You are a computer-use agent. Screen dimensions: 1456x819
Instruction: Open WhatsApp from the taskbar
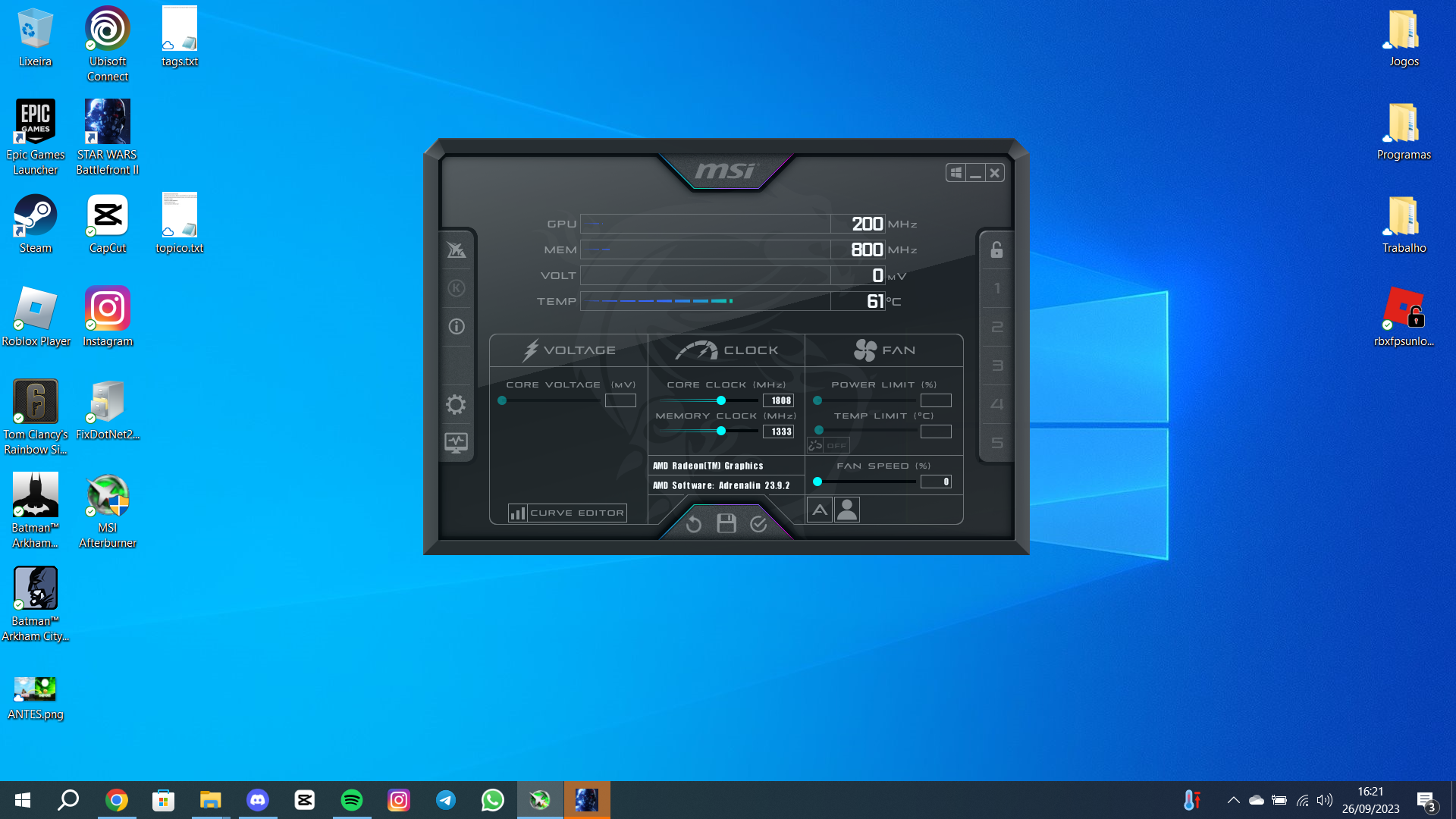click(x=493, y=800)
